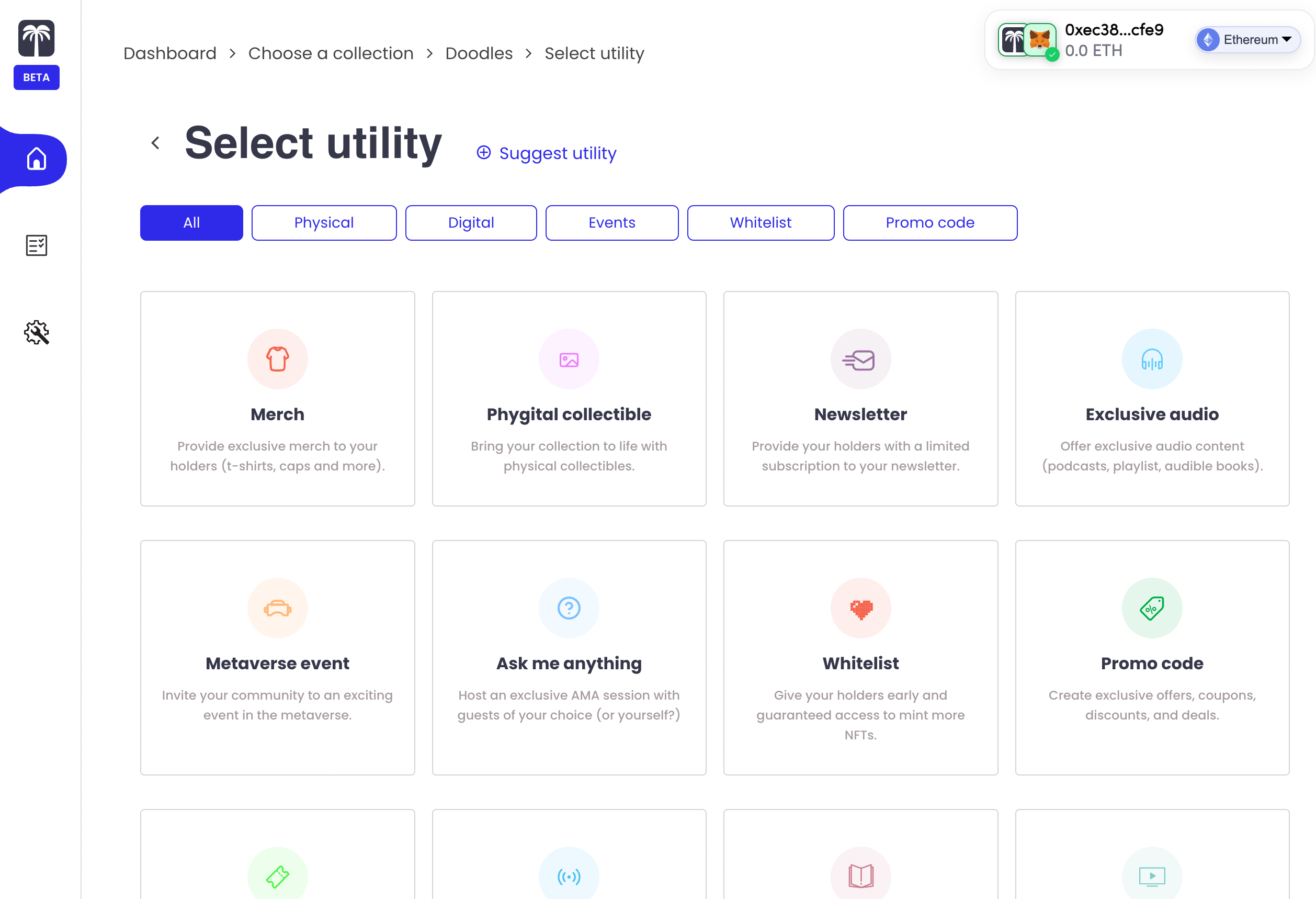
Task: Switch to the Digital filter tab
Action: click(x=471, y=222)
